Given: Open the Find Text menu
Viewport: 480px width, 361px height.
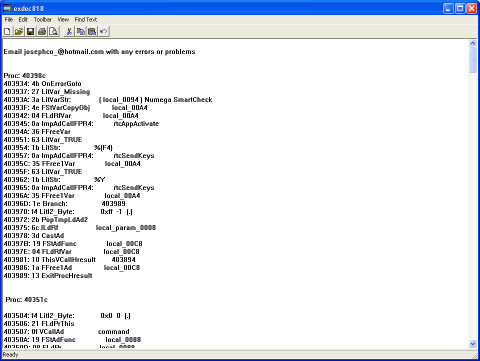Looking at the screenshot, I should pos(86,20).
